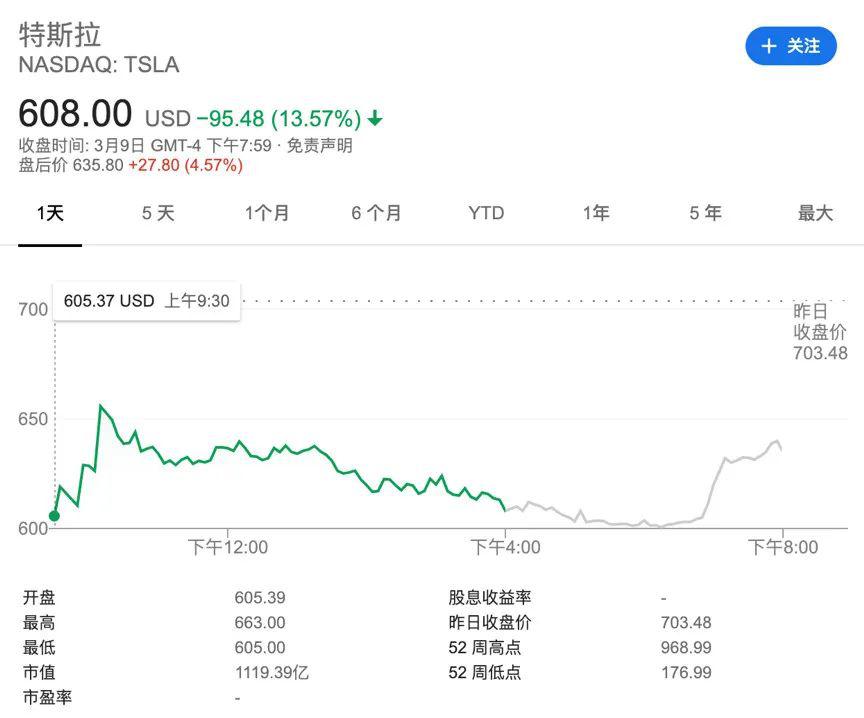Click the 700 y-axis label
864x718 pixels.
tap(33, 309)
